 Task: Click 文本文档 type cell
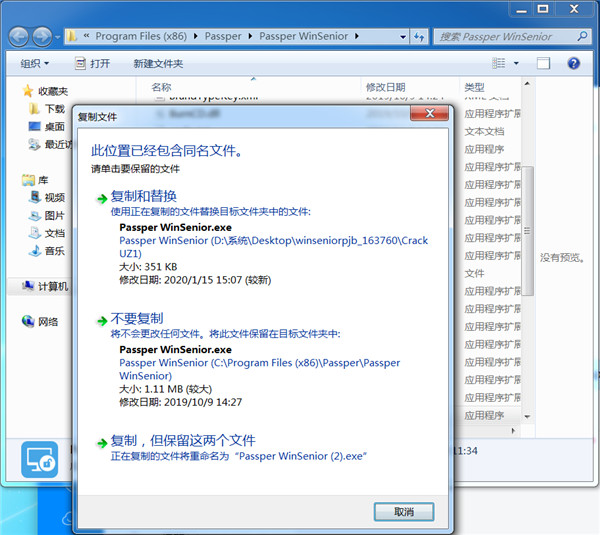484,132
